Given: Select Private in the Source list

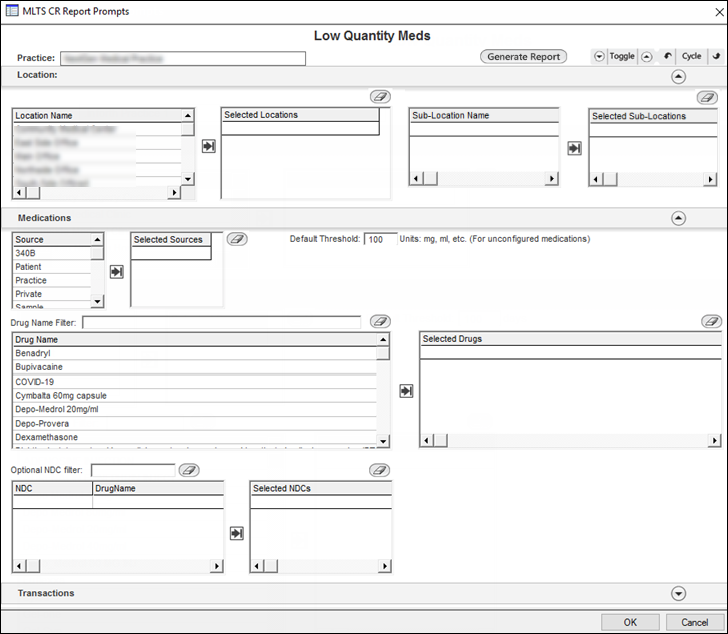Looking at the screenshot, I should tap(52, 294).
